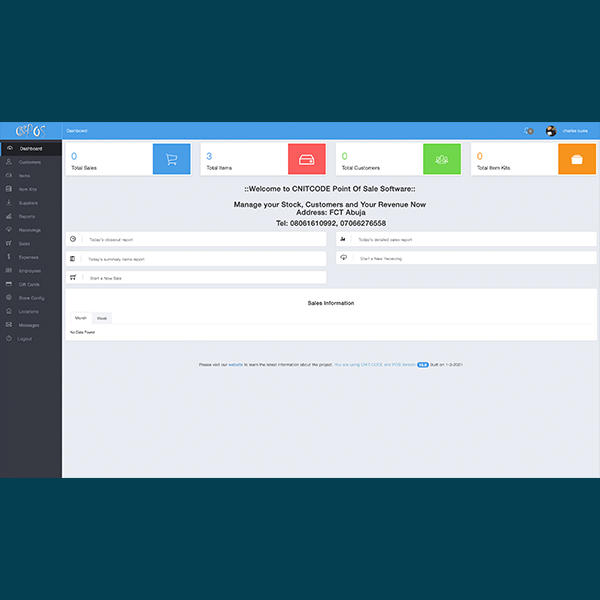This screenshot has height=600, width=600.
Task: Click the Sales Information heading
Action: coord(331,303)
